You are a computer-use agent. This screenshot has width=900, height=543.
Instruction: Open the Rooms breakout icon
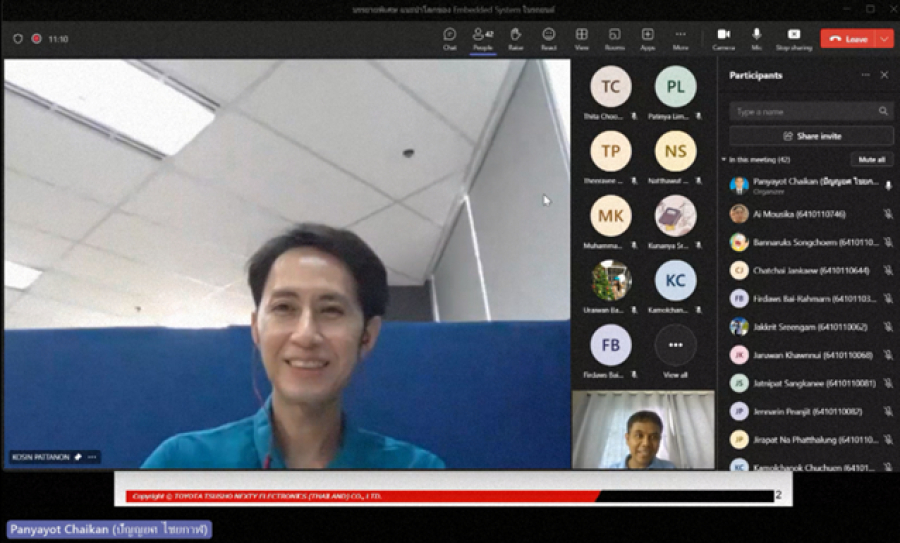pyautogui.click(x=615, y=37)
